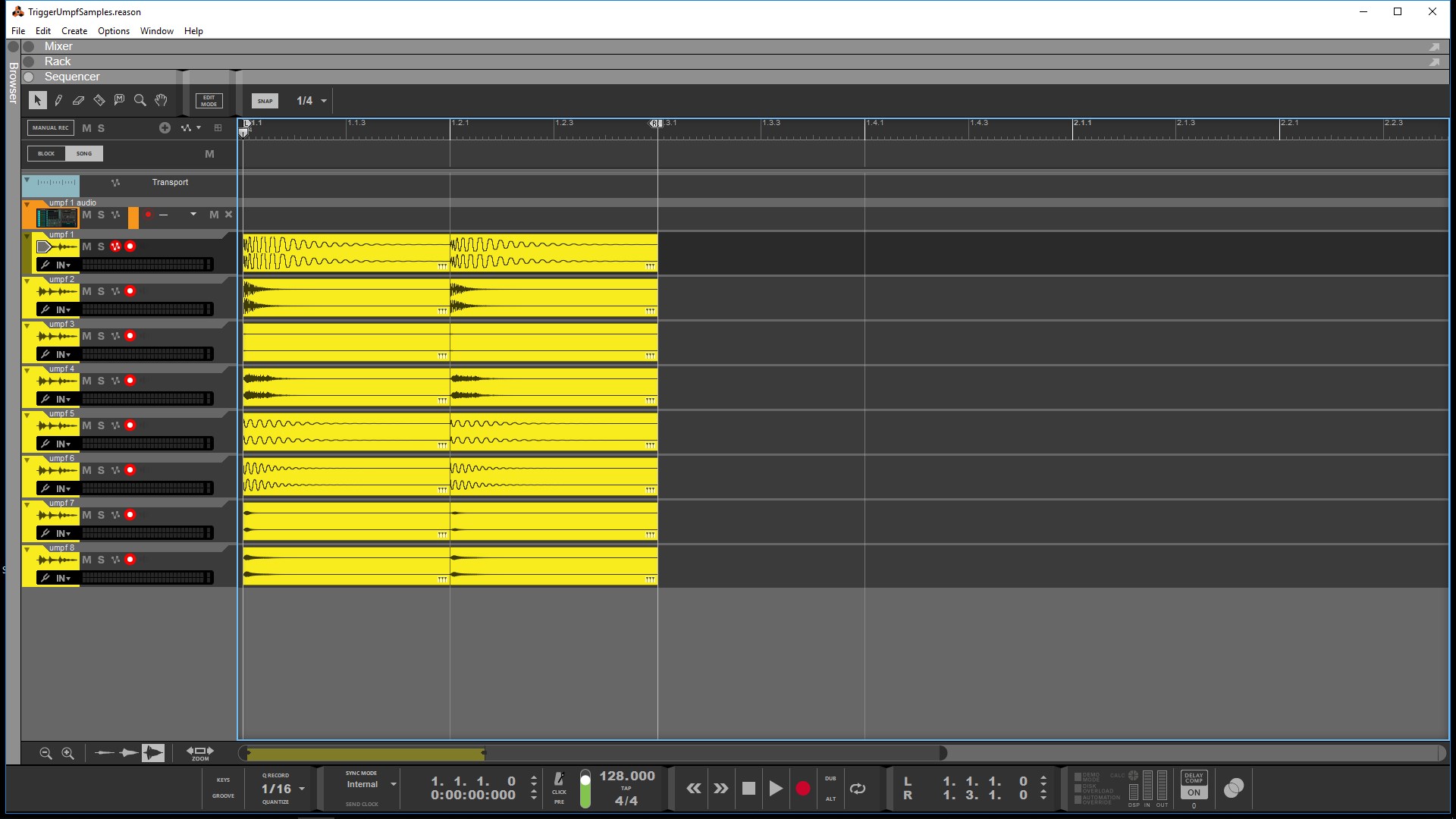The image size is (1456, 819).
Task: Toggle the Snap button
Action: [265, 101]
